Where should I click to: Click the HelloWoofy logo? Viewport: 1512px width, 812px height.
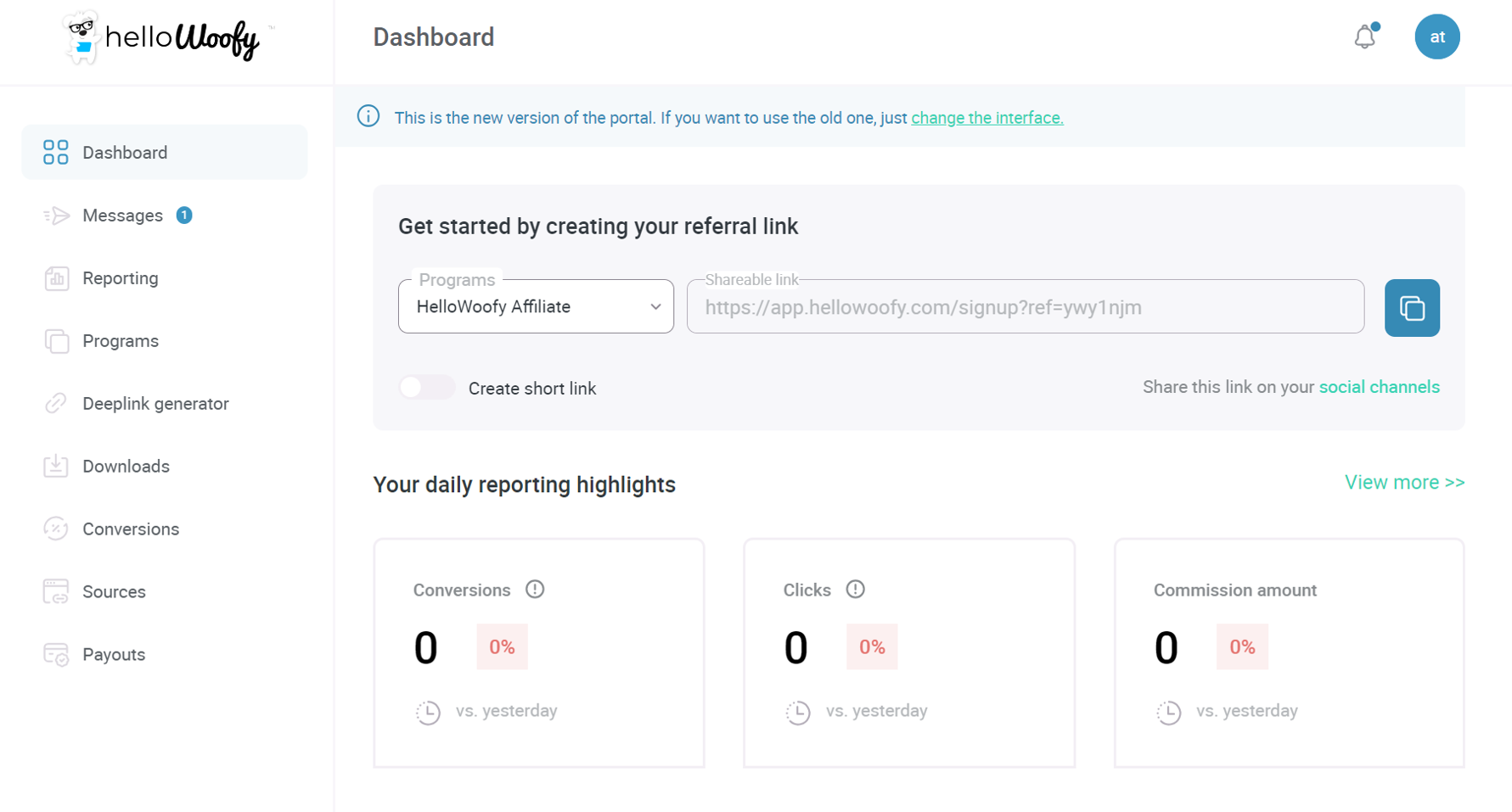[x=168, y=37]
